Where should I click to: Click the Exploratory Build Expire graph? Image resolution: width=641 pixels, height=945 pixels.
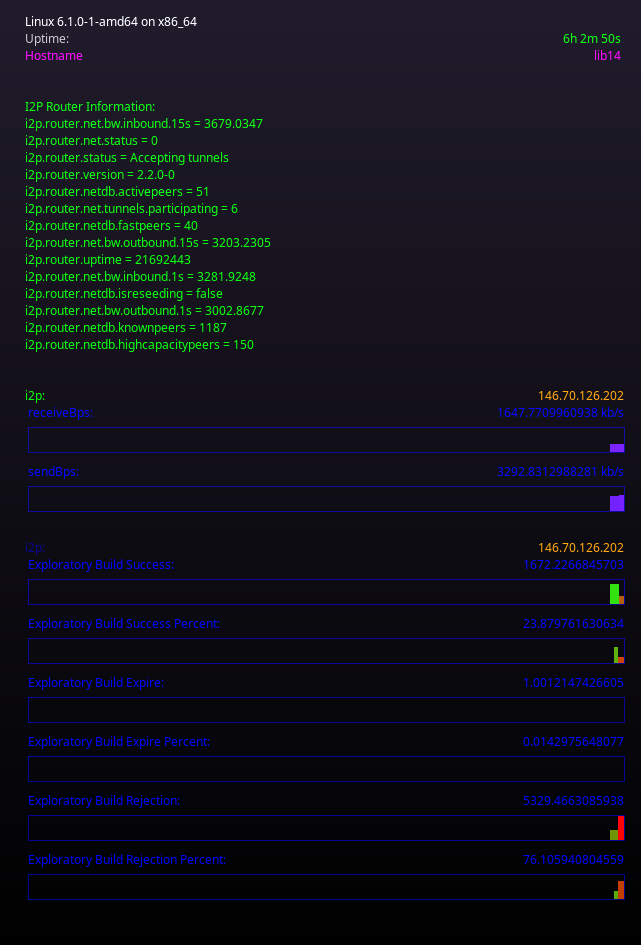click(326, 710)
